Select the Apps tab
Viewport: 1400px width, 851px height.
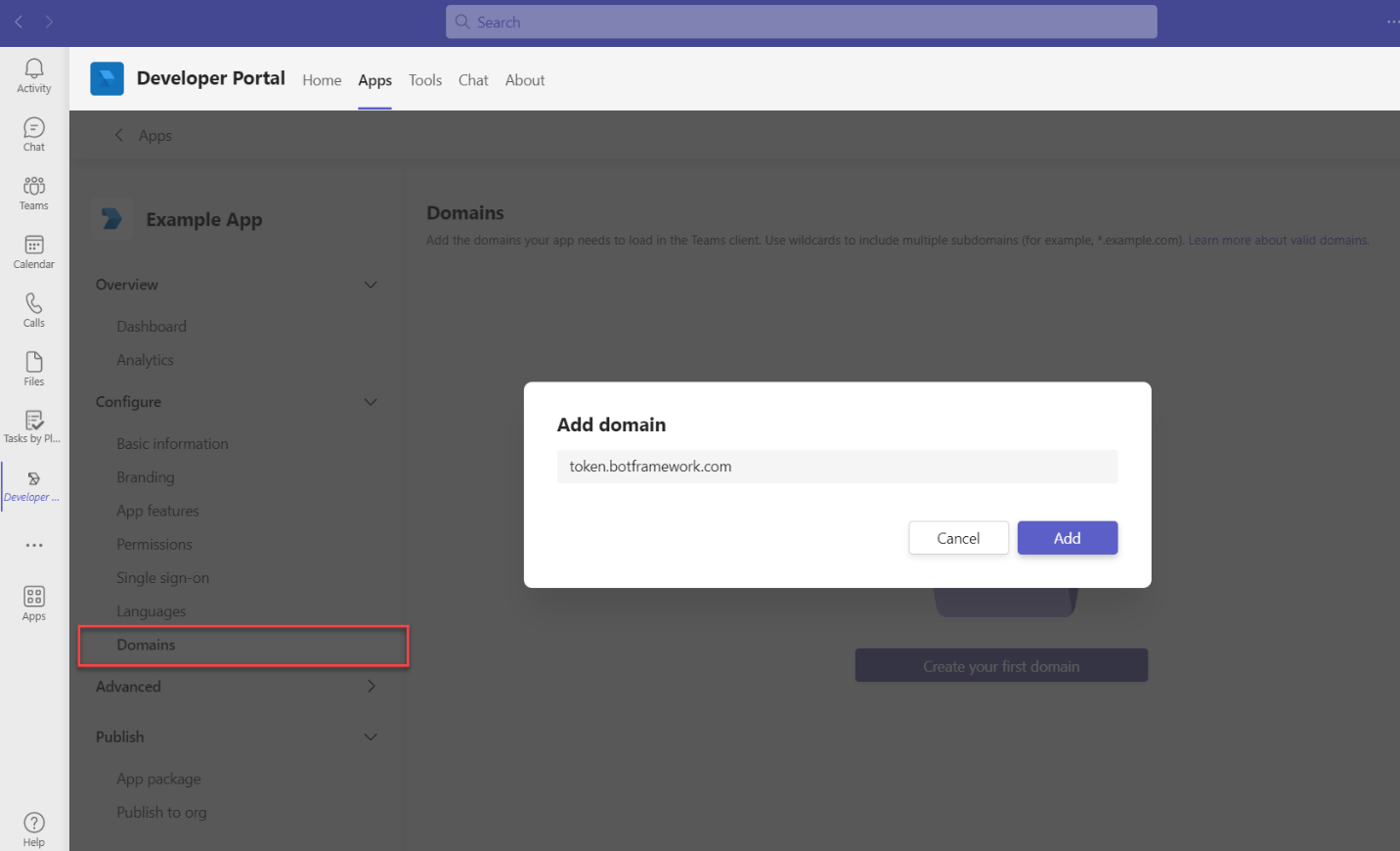point(374,80)
